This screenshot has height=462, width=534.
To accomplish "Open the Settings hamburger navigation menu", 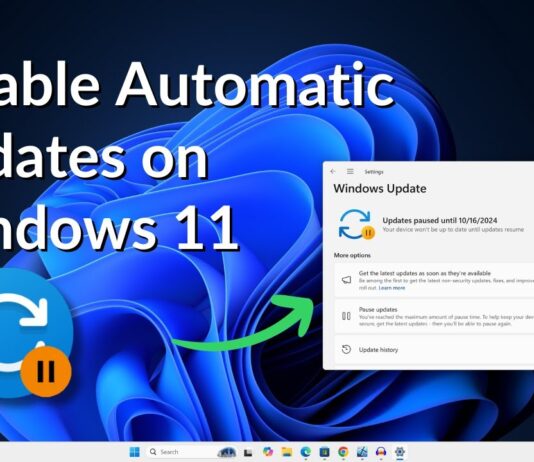I will [350, 171].
